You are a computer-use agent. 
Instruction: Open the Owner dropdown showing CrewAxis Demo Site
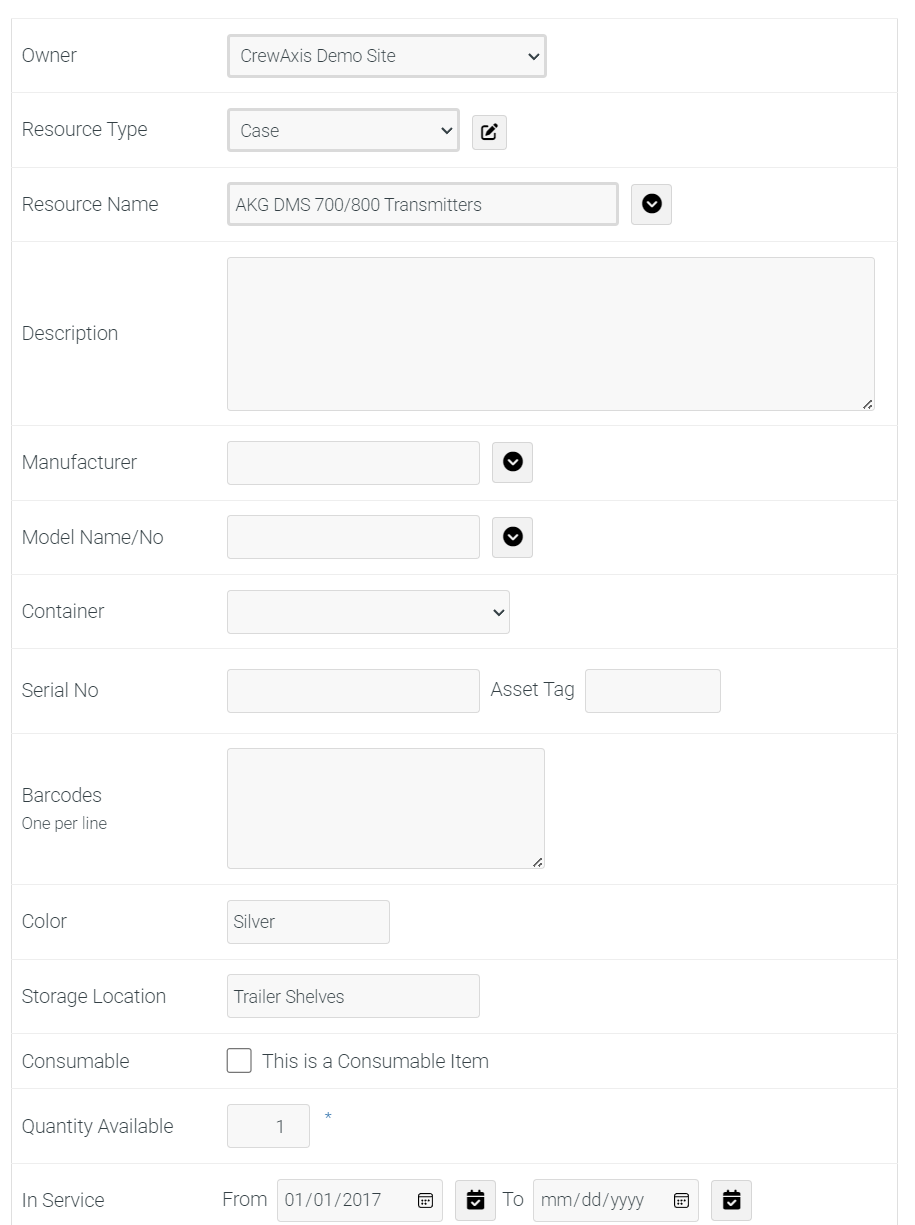point(387,56)
